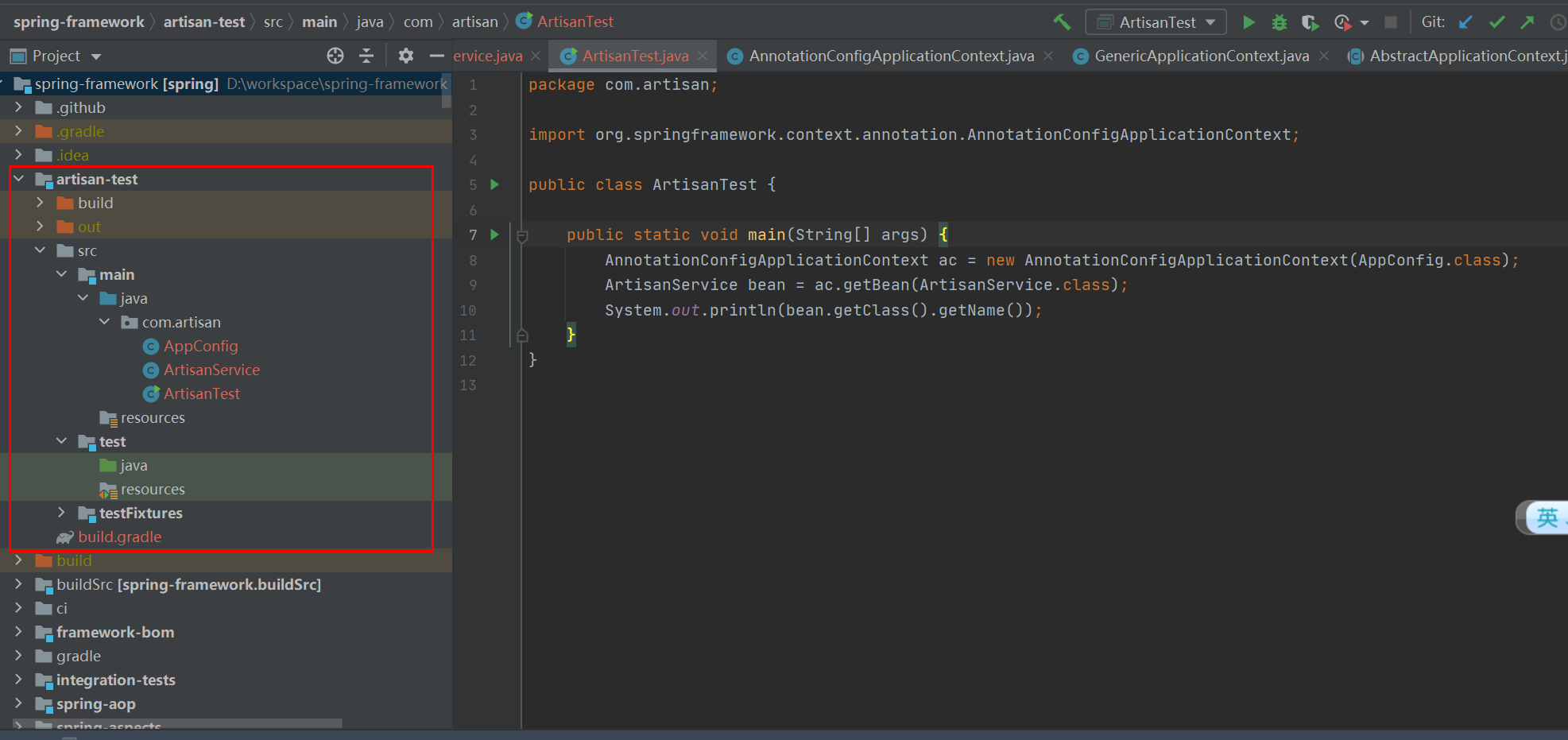Fold main method with gutter fold marker

point(522,235)
